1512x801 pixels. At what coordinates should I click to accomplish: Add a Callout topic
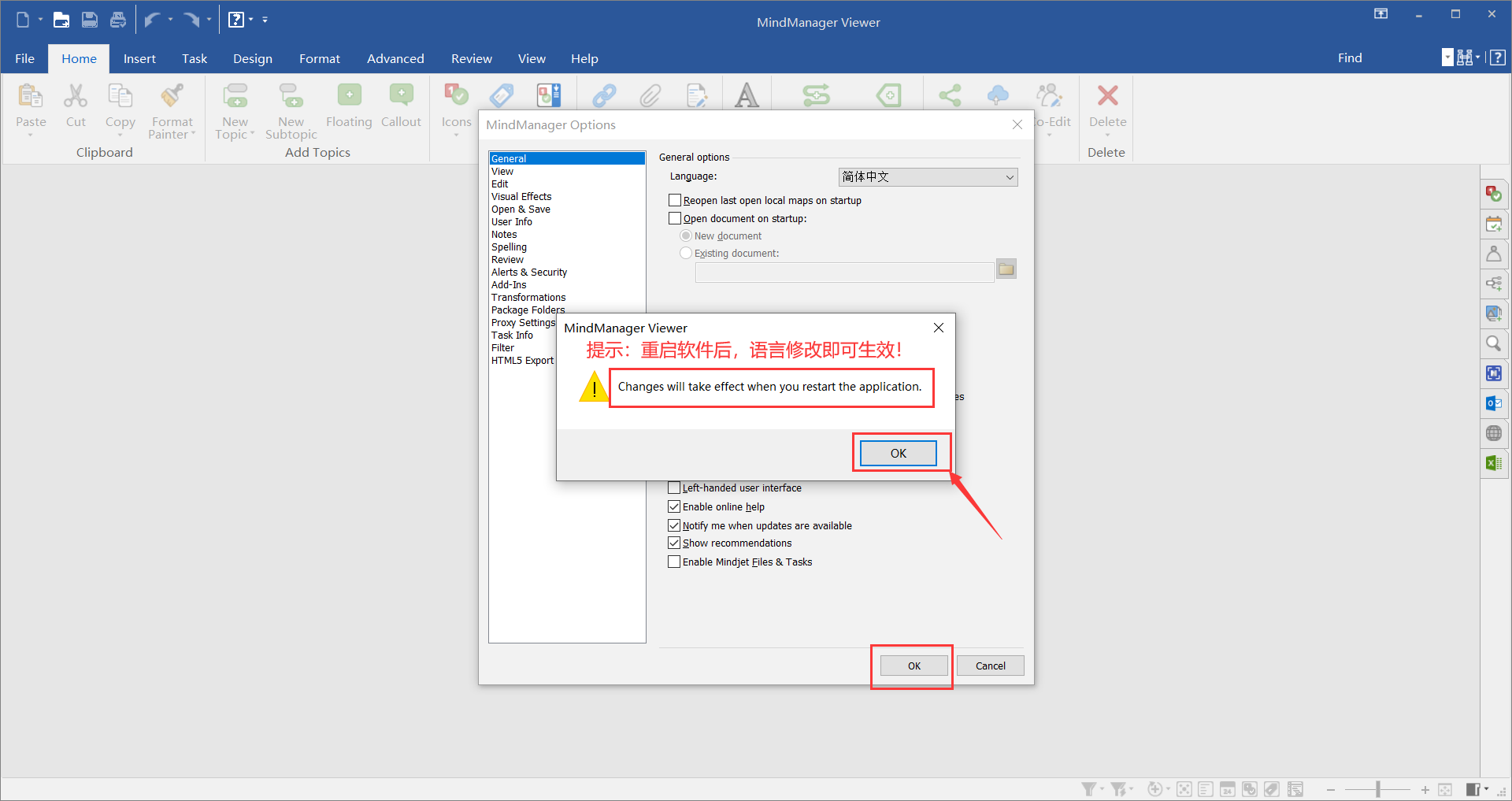click(x=401, y=97)
